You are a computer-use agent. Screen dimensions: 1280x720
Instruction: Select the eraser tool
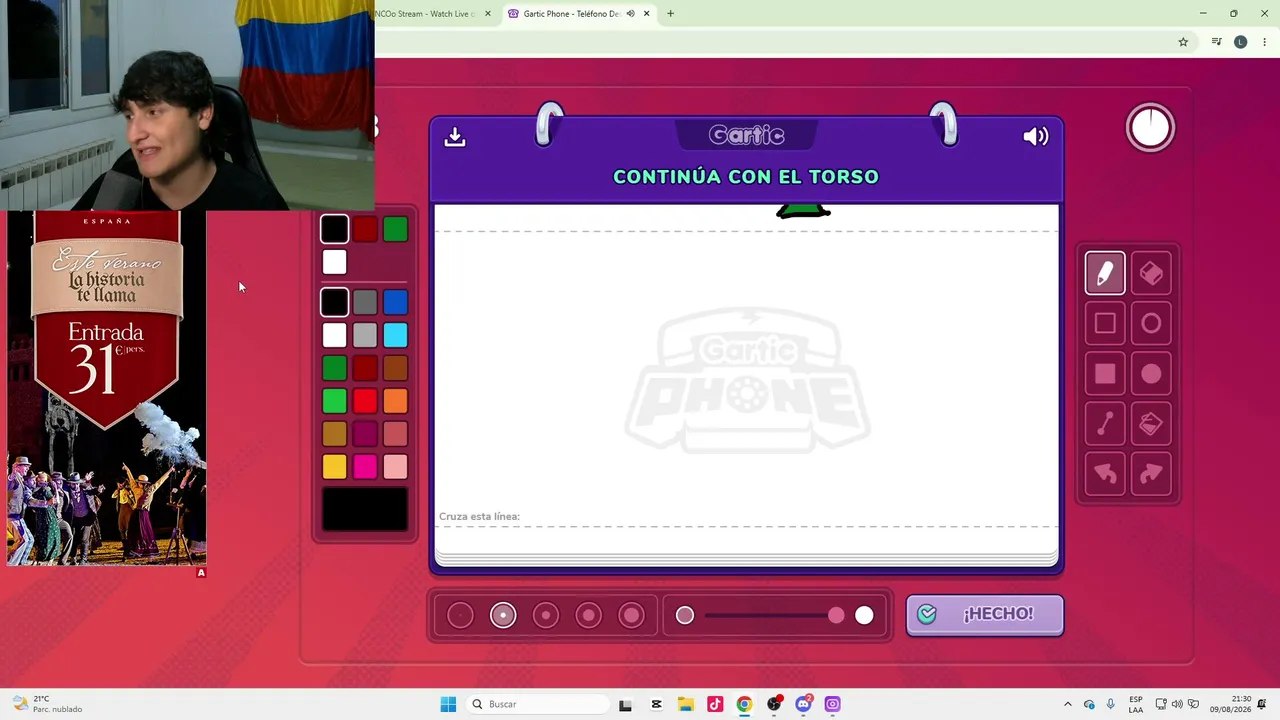point(1151,273)
